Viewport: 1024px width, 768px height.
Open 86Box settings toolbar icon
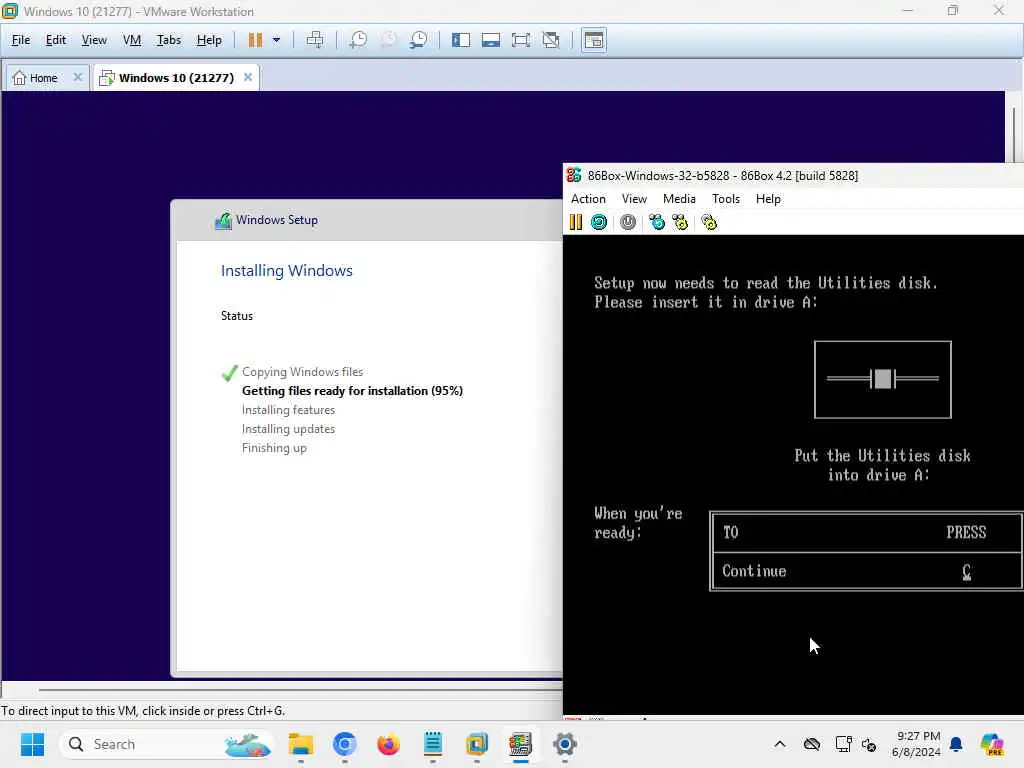(709, 222)
